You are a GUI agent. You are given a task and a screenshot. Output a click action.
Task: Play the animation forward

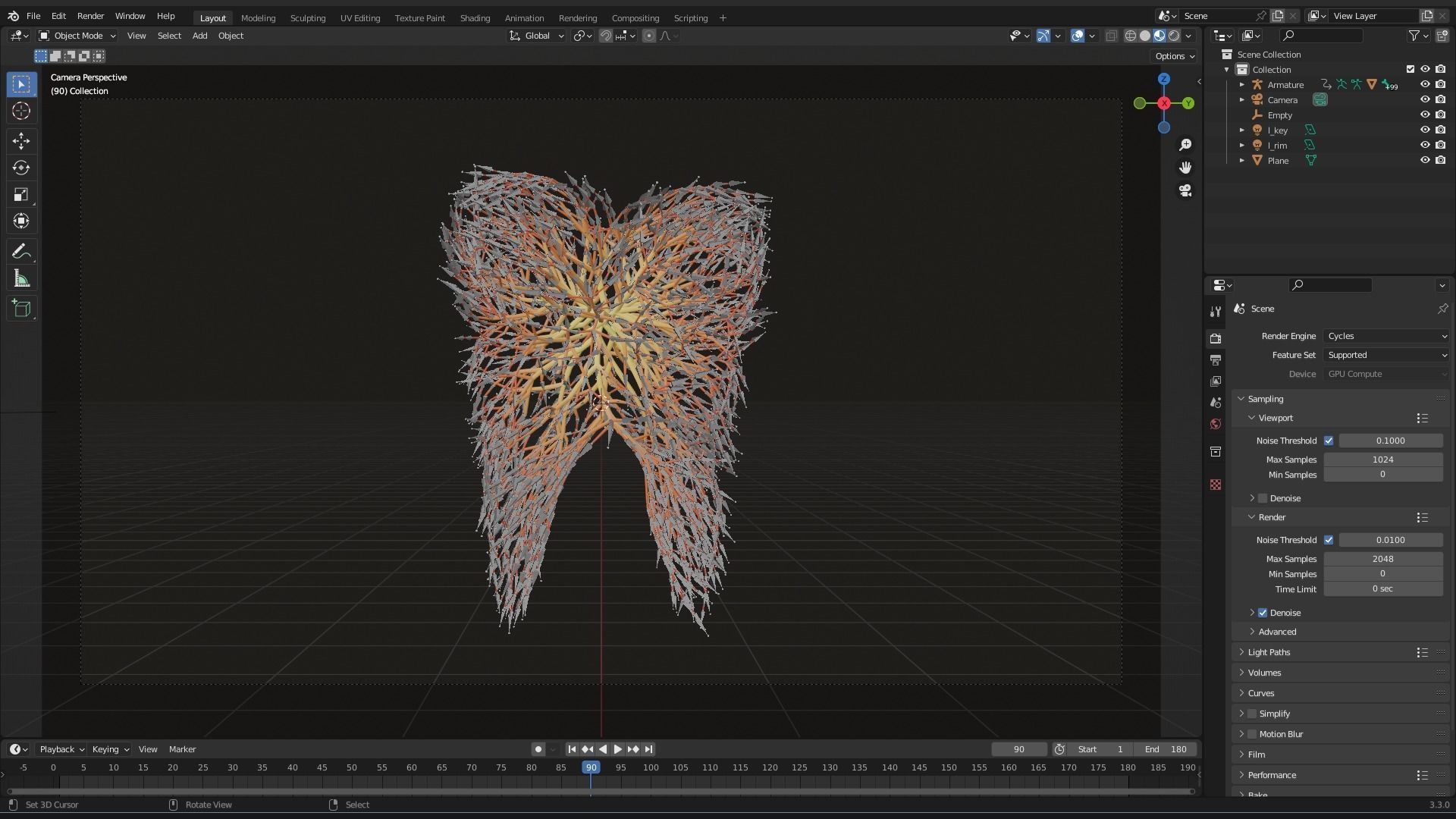(x=617, y=749)
